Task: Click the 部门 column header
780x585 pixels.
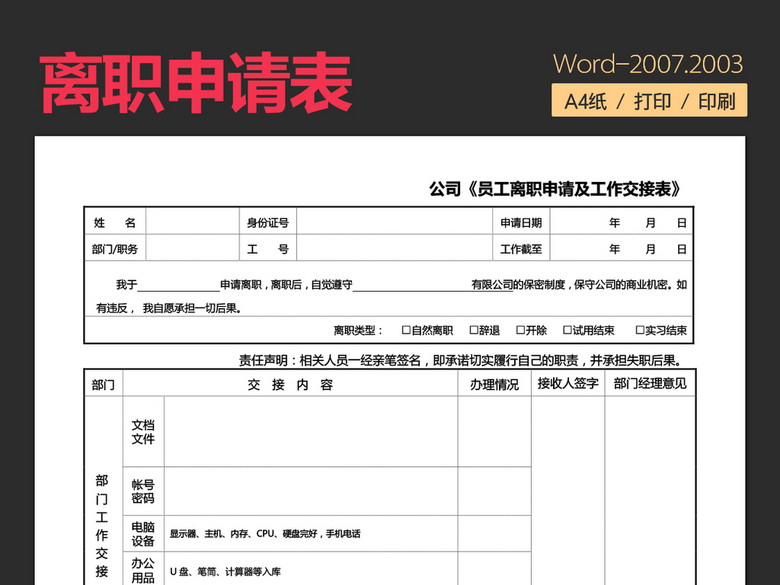Action: [x=103, y=384]
